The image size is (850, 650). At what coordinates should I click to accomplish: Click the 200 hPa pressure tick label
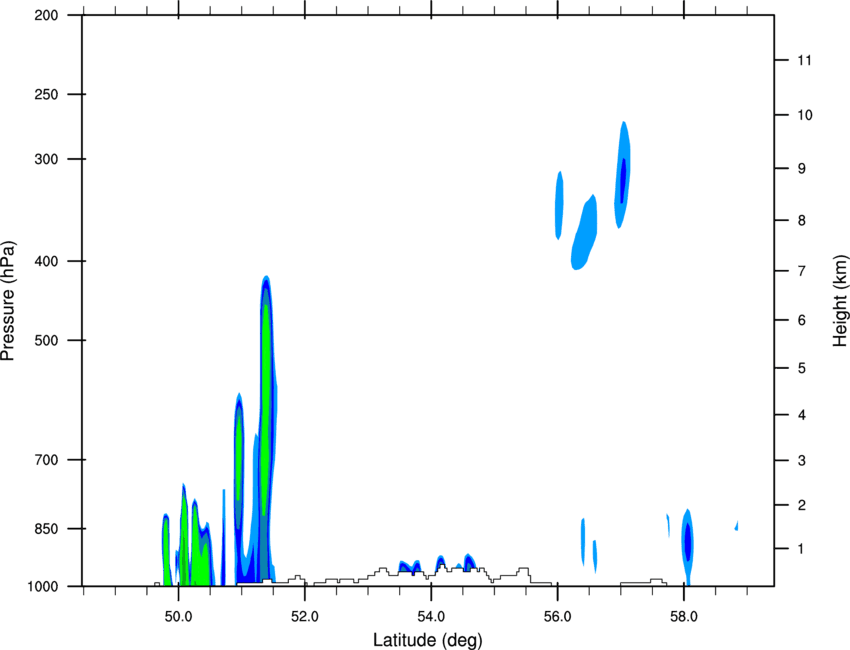coord(46,15)
